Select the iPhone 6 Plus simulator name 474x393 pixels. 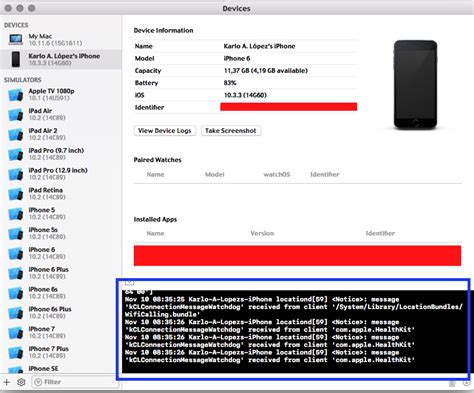pyautogui.click(x=49, y=269)
